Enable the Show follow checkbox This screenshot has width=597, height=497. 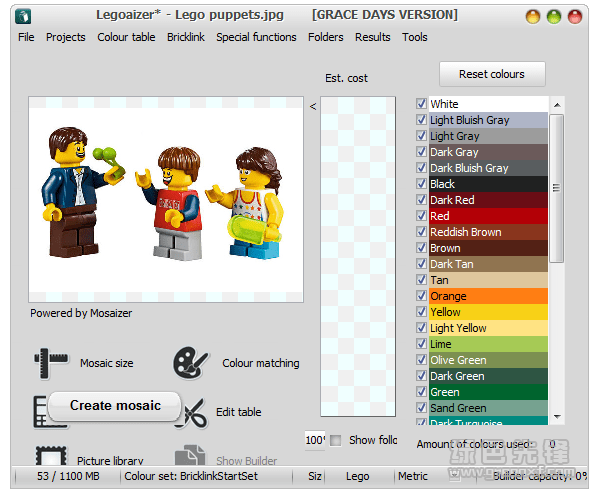point(335,441)
